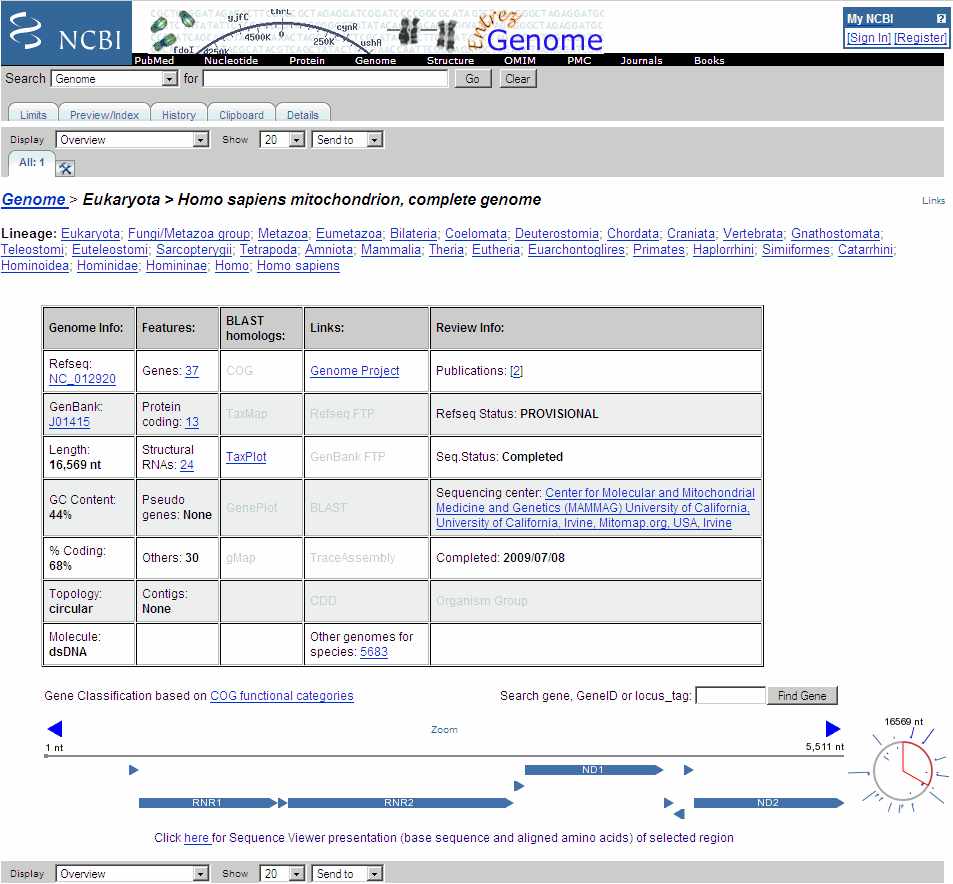Switch to the Preview/Index tab

(x=105, y=115)
